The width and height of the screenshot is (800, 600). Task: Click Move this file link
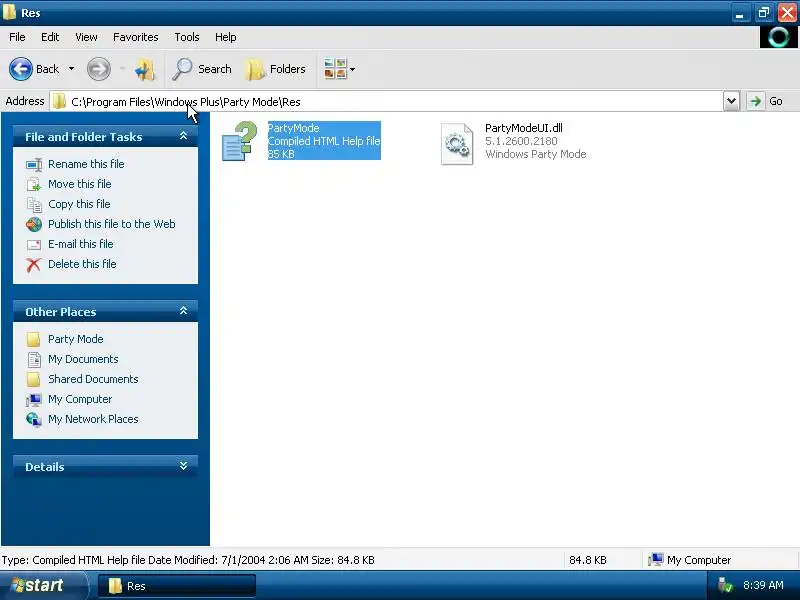tap(80, 184)
